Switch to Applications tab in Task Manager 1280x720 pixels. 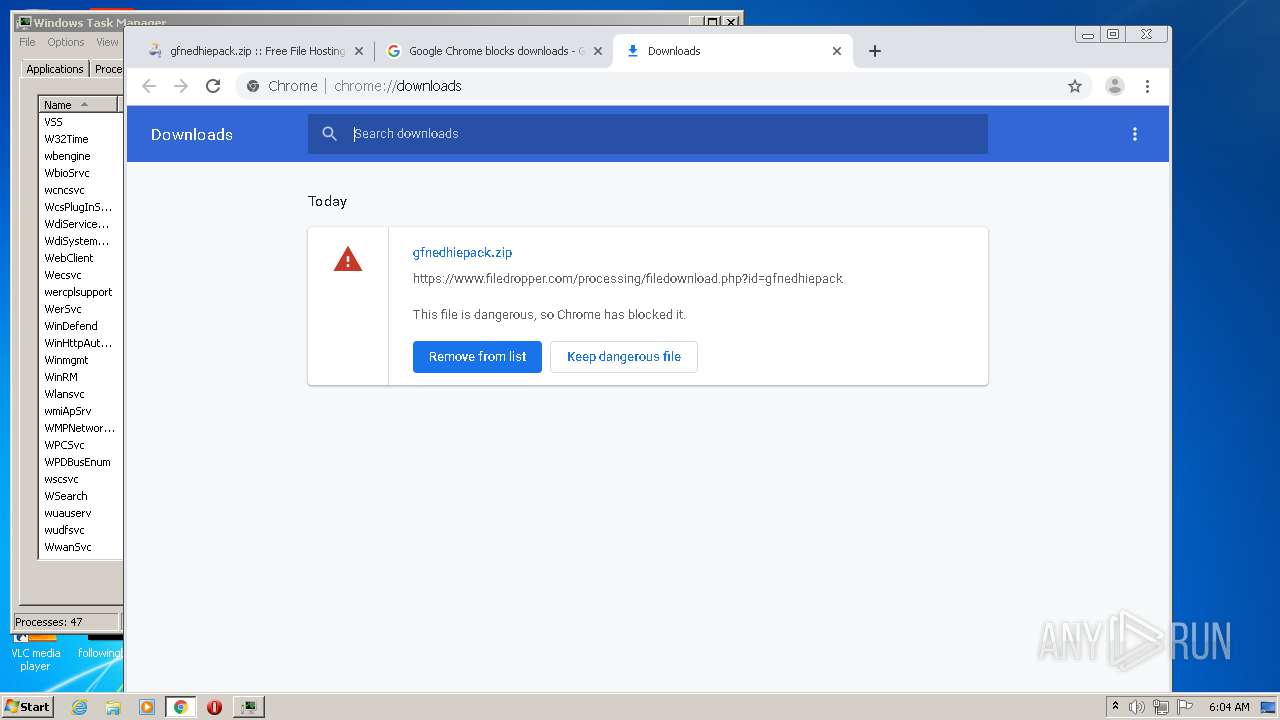54,69
